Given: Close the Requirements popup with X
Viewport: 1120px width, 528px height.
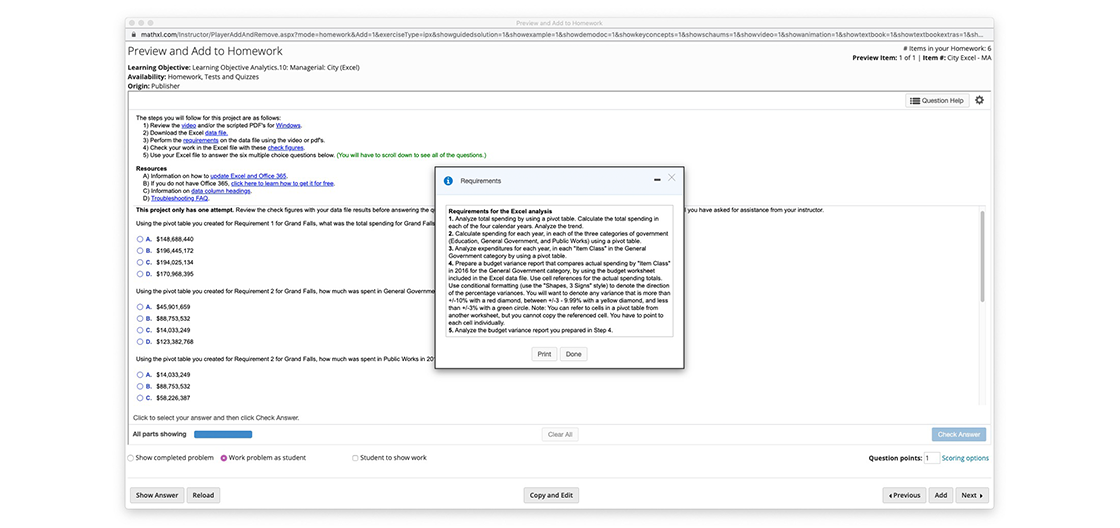Looking at the screenshot, I should (x=671, y=178).
